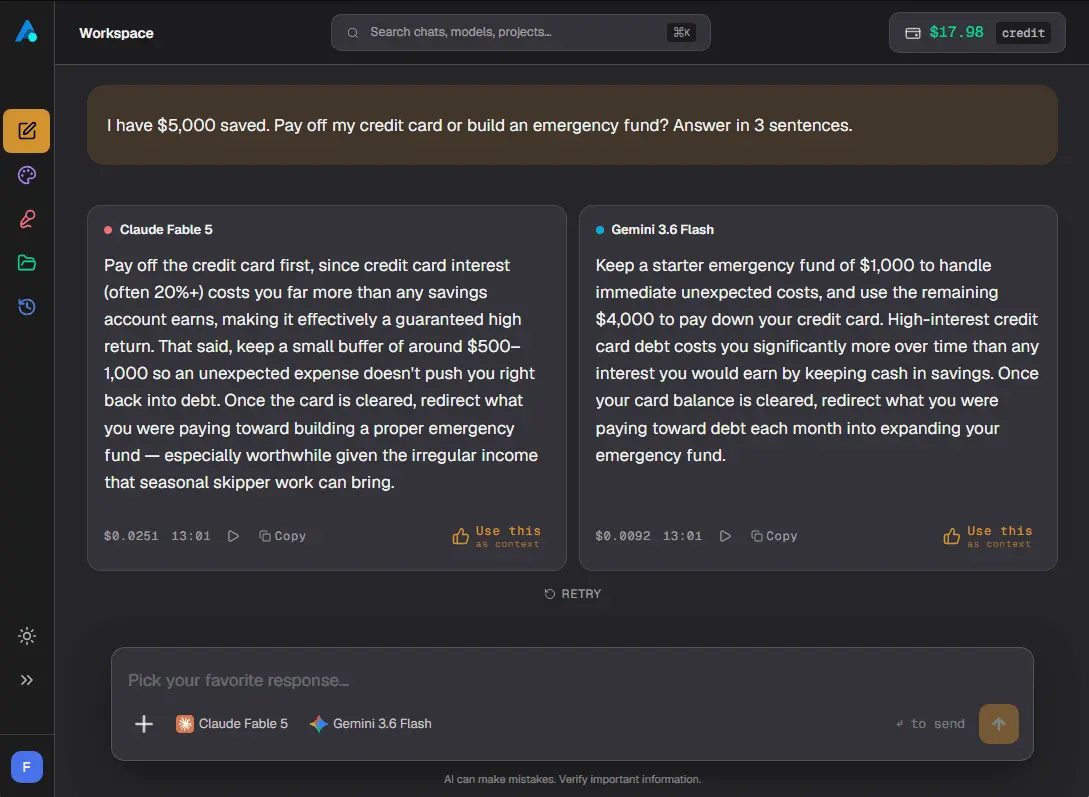
Task: Select Gemini 3.6 Flash model chip
Action: (x=371, y=723)
